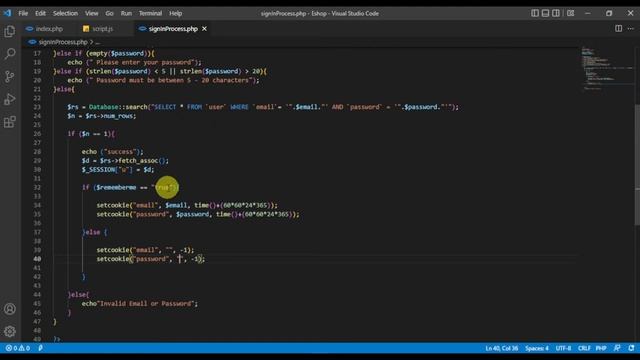
Task: Click the VS Code logo icon
Action: (7, 13)
